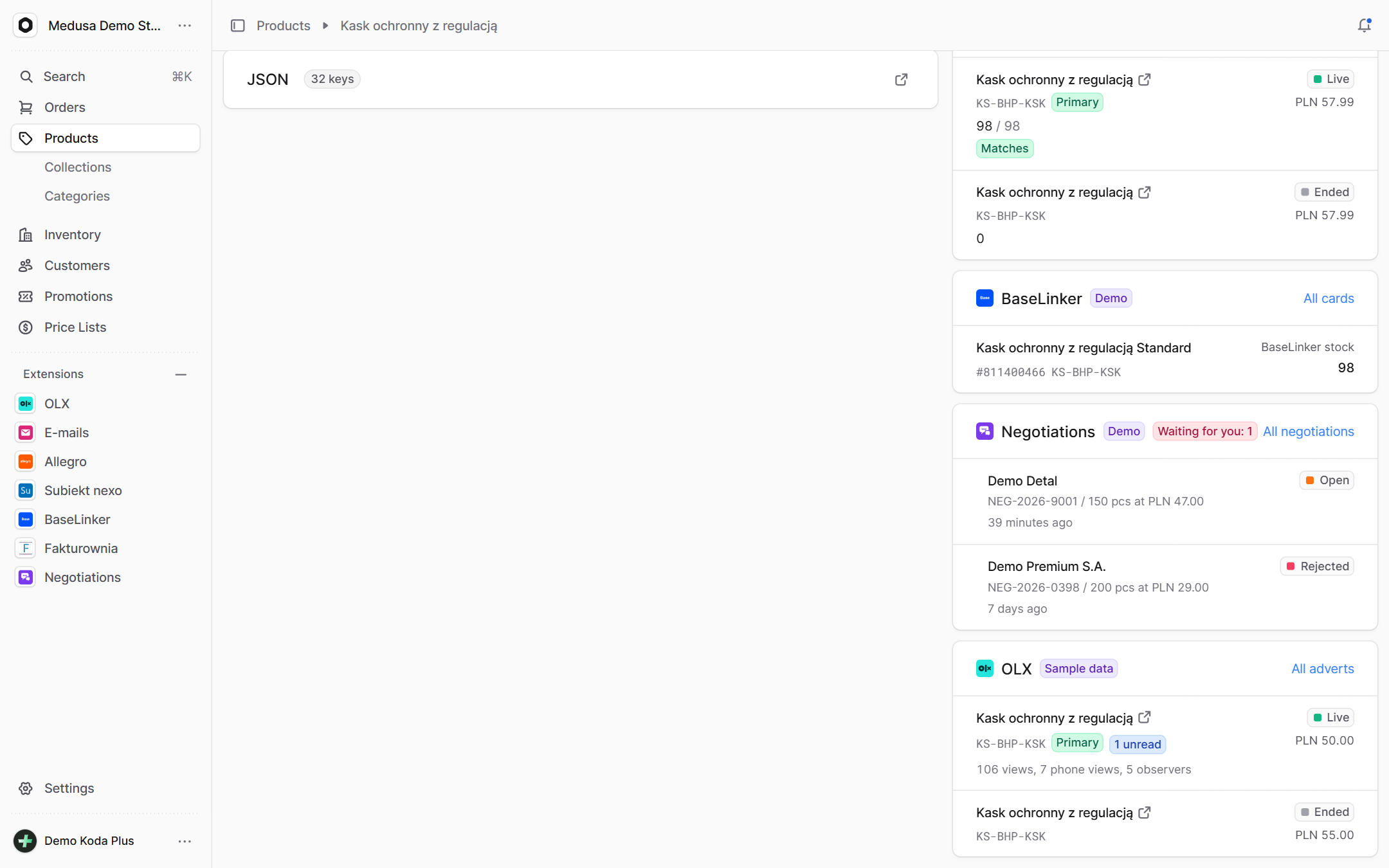Screen dimensions: 1389x868
Task: Open Promotions page
Action: (x=105, y=296)
